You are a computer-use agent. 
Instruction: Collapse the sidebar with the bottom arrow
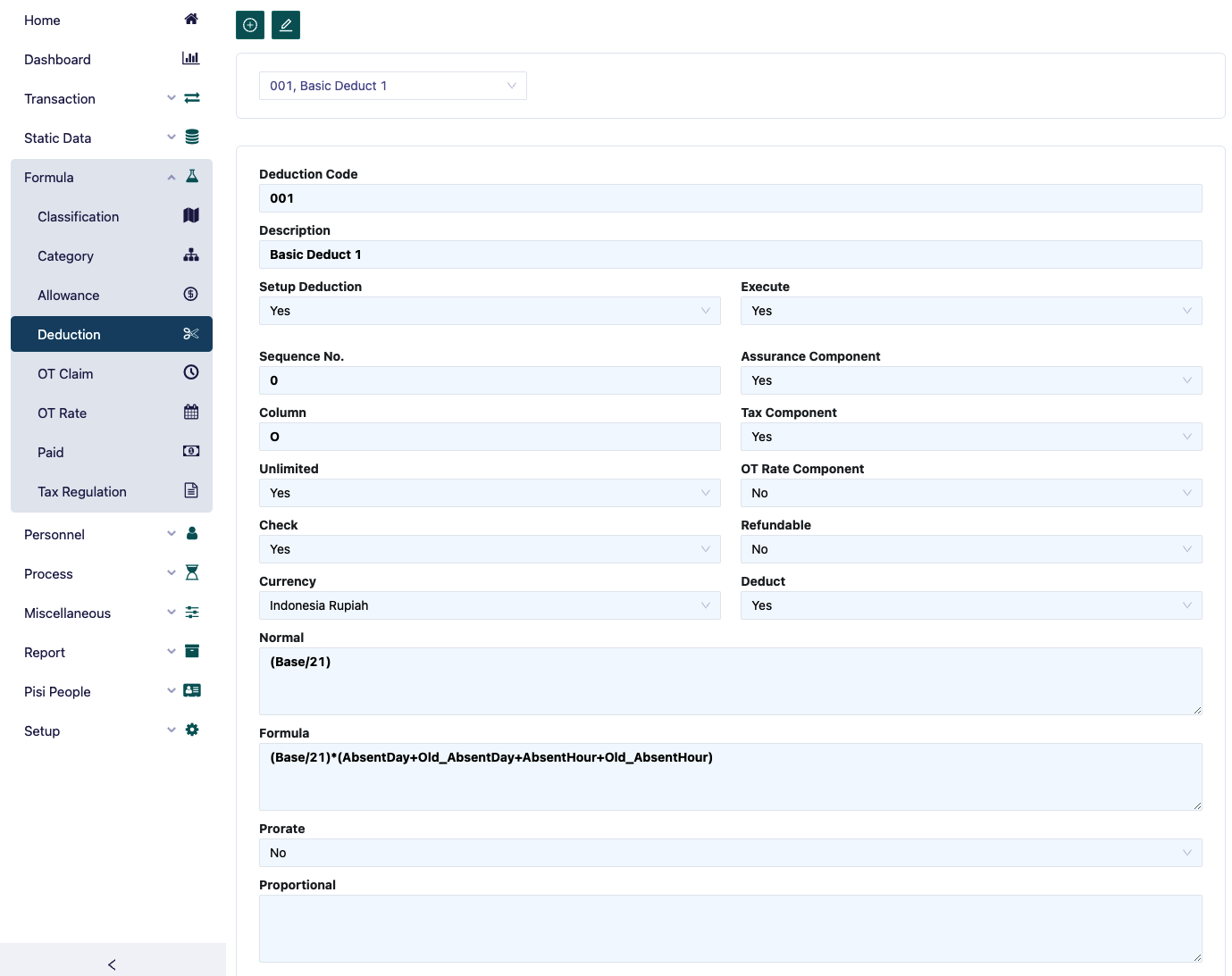tap(112, 963)
